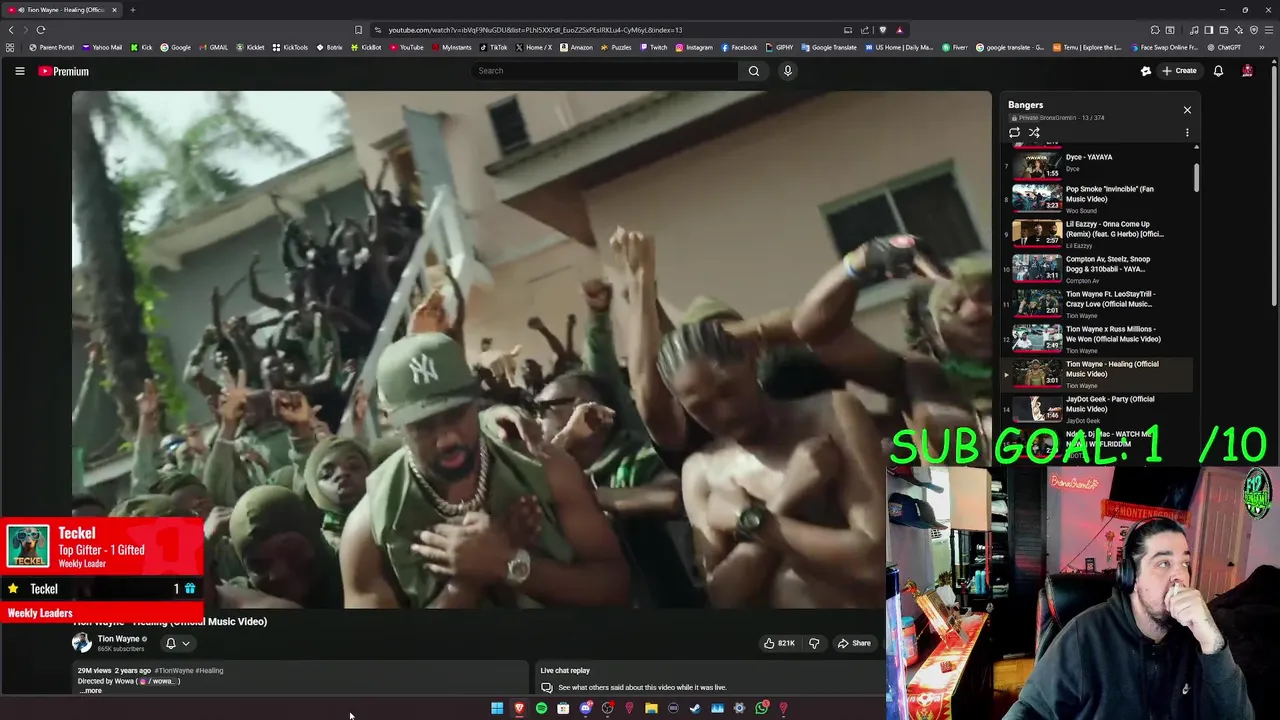Image resolution: width=1280 pixels, height=720 pixels.
Task: Open the TikTok bookmark
Action: [494, 47]
